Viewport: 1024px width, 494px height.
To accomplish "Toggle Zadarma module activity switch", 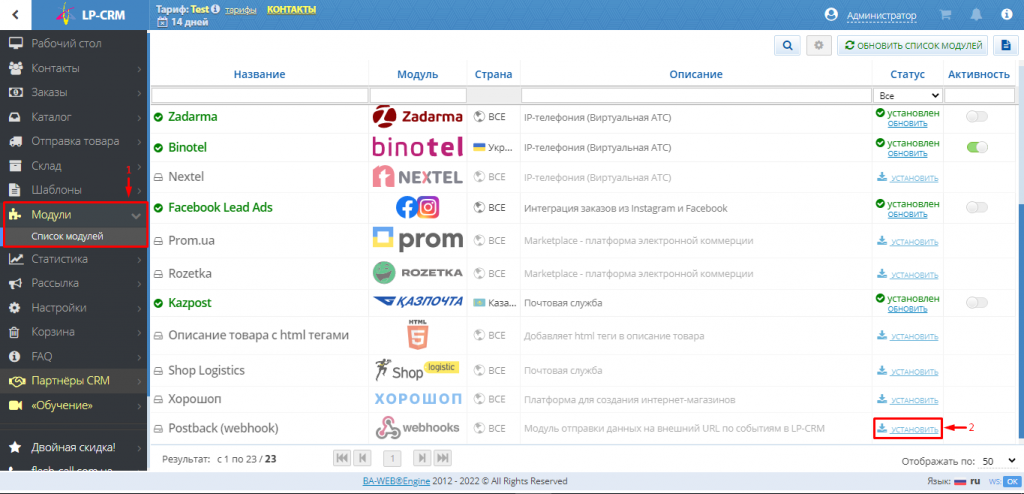I will (x=977, y=117).
